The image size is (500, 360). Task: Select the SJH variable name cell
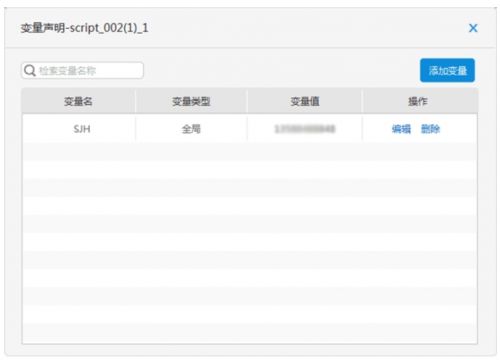click(79, 129)
